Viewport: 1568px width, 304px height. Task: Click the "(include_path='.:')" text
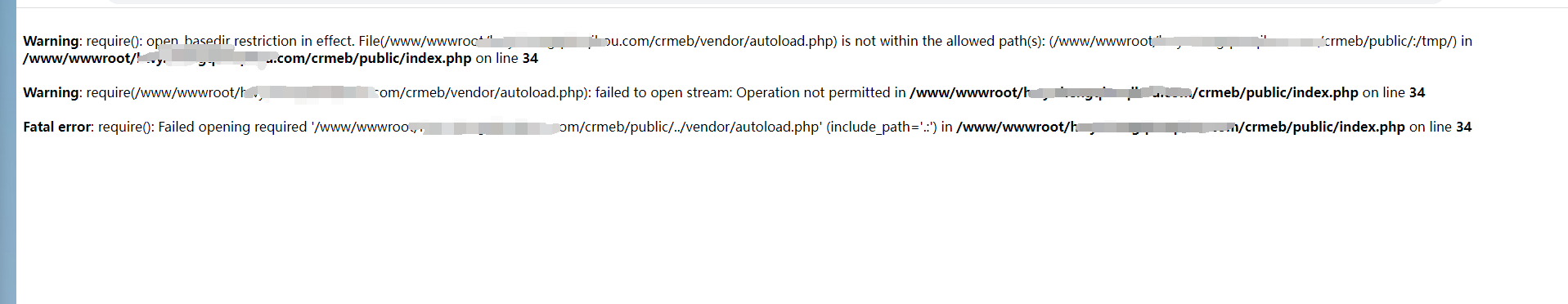click(x=882, y=127)
